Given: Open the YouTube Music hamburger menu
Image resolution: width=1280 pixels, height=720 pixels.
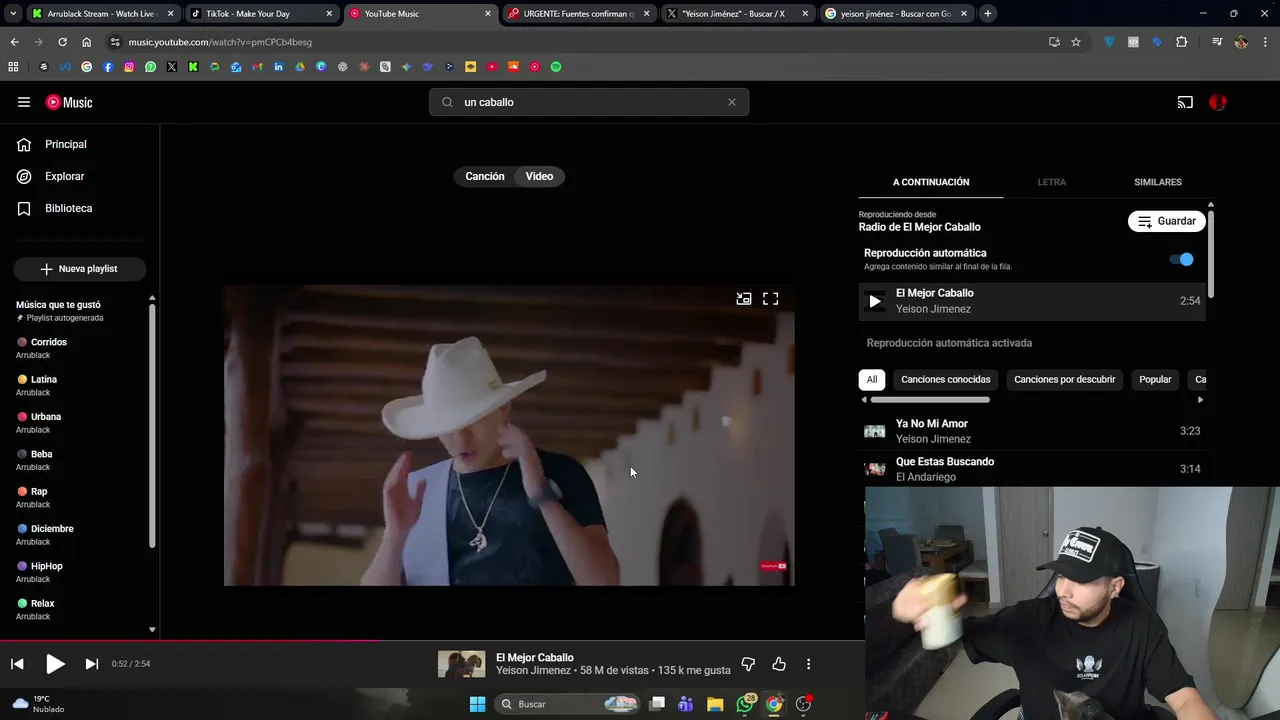Looking at the screenshot, I should click(24, 102).
